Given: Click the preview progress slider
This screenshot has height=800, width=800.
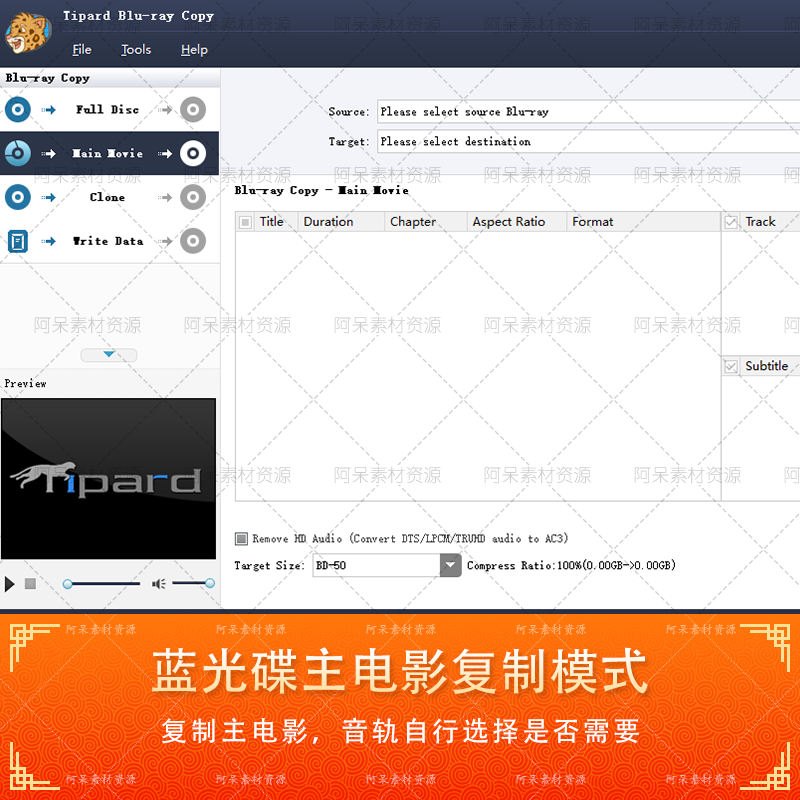Looking at the screenshot, I should tap(101, 584).
